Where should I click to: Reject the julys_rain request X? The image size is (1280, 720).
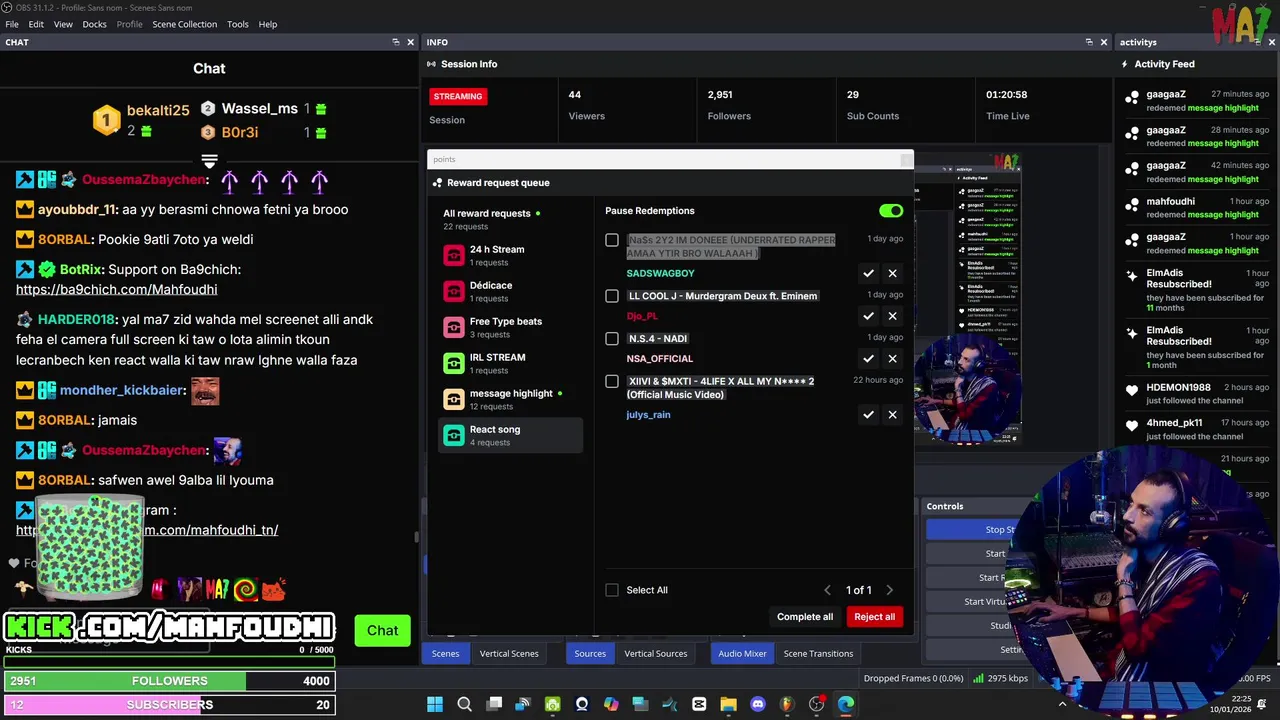click(893, 414)
